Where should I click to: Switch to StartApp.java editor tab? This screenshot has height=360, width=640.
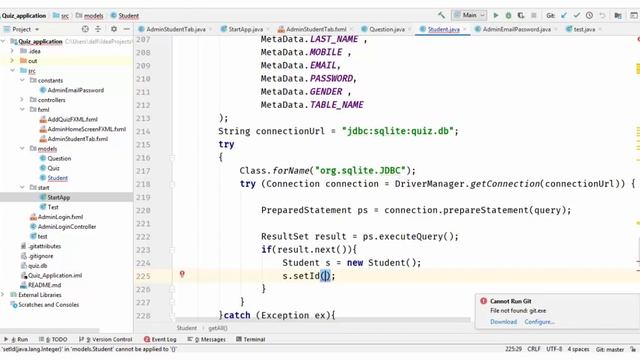pos(245,29)
